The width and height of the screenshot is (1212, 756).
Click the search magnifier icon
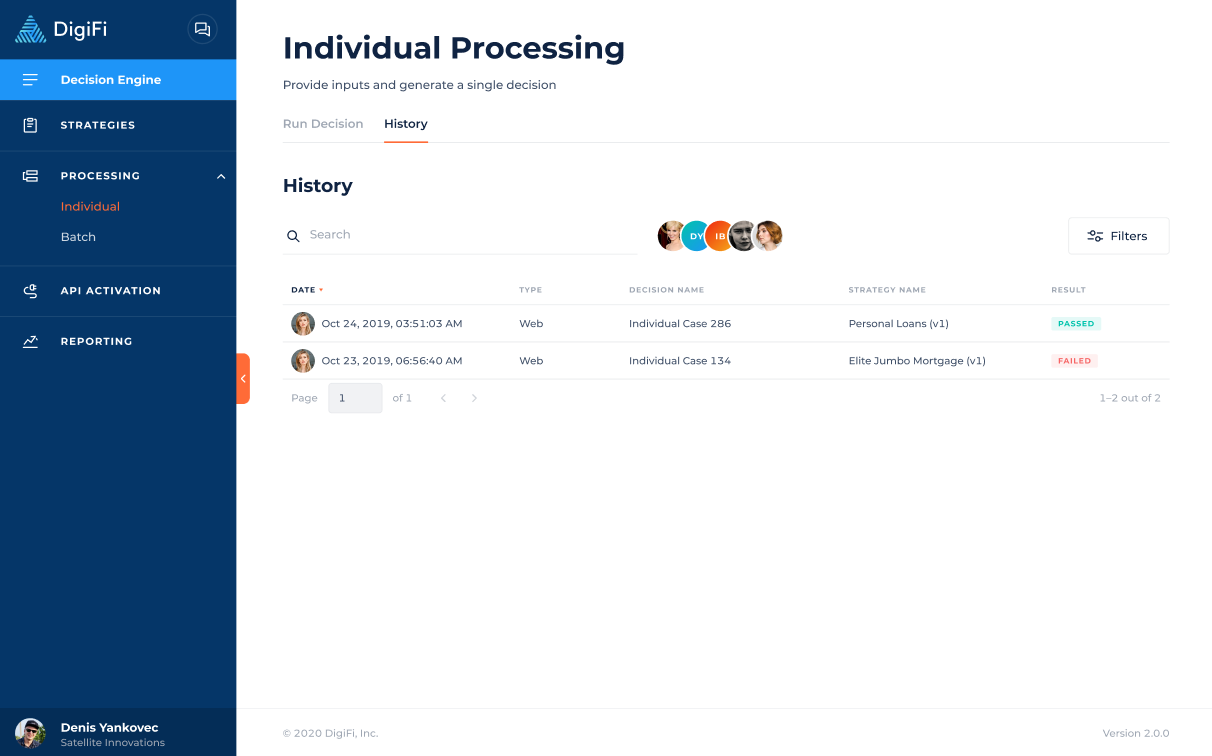pyautogui.click(x=293, y=236)
